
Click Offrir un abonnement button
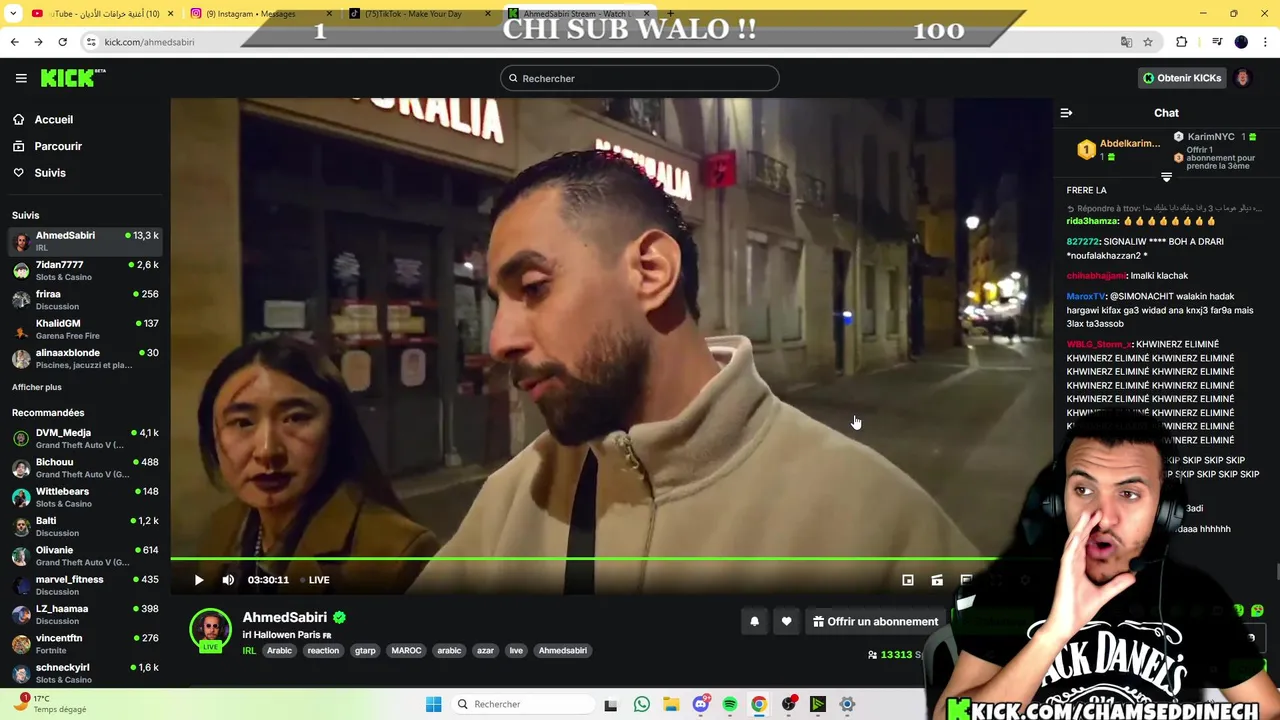[x=875, y=621]
